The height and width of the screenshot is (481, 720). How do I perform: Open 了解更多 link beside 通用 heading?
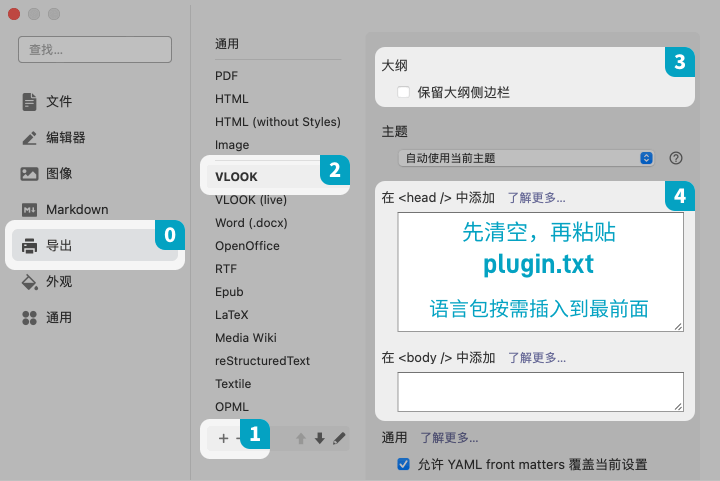450,437
